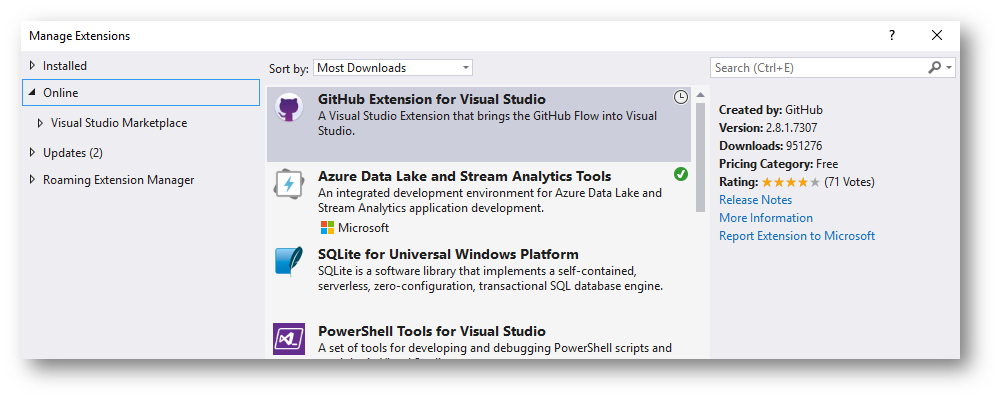Select Roaming Extension Manager item

pyautogui.click(x=118, y=180)
